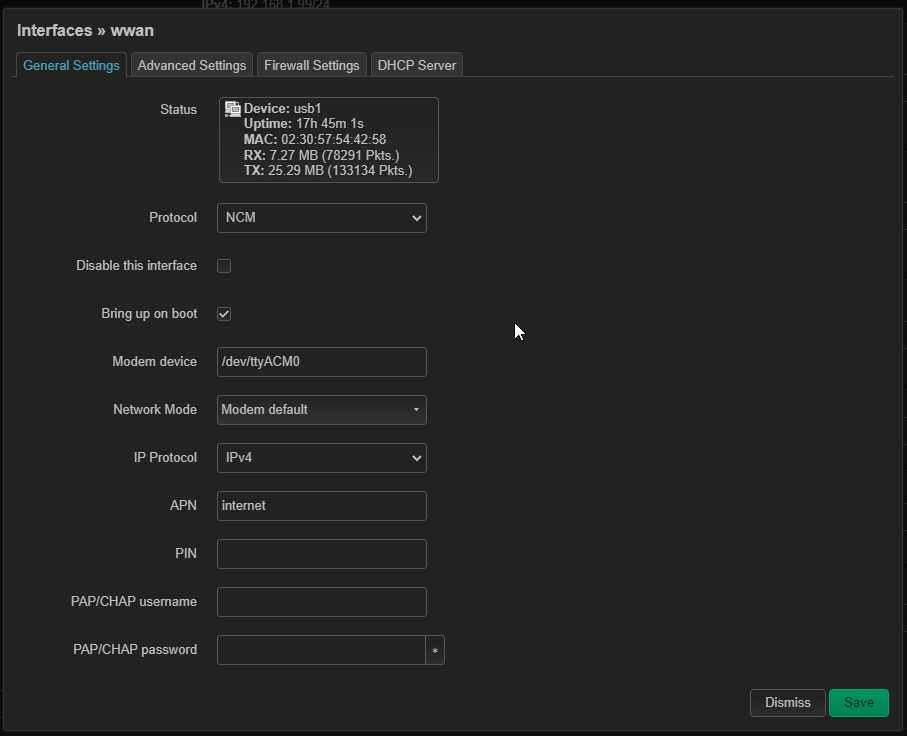Uncheck the 'Bring up on boot' checkbox
The image size is (907, 736).
tap(224, 314)
